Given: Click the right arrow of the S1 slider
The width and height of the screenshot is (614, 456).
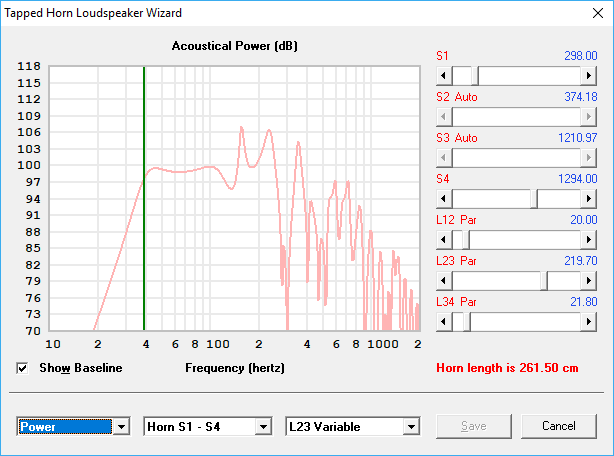Looking at the screenshot, I should (589, 76).
